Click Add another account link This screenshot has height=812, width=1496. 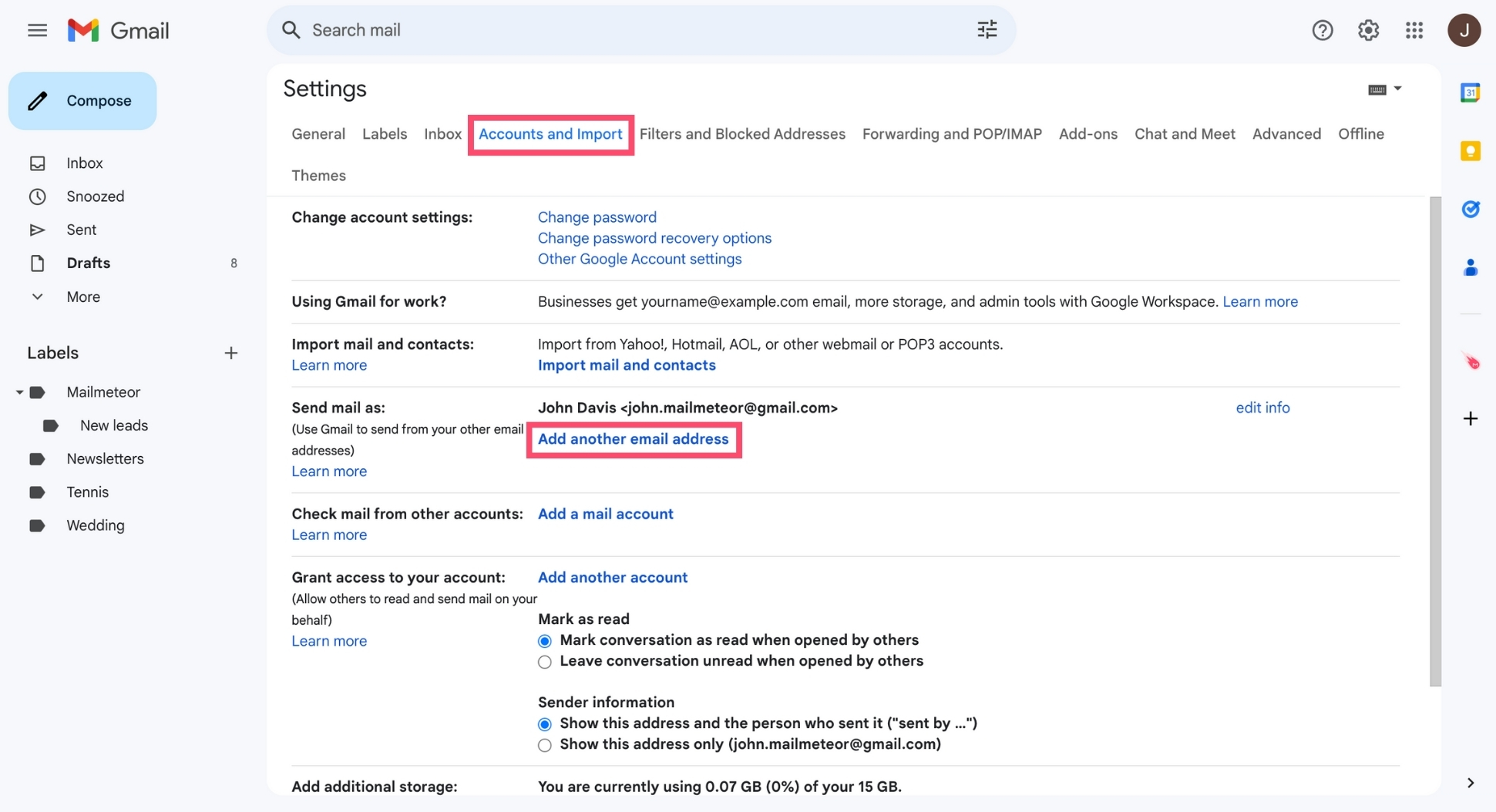(612, 578)
